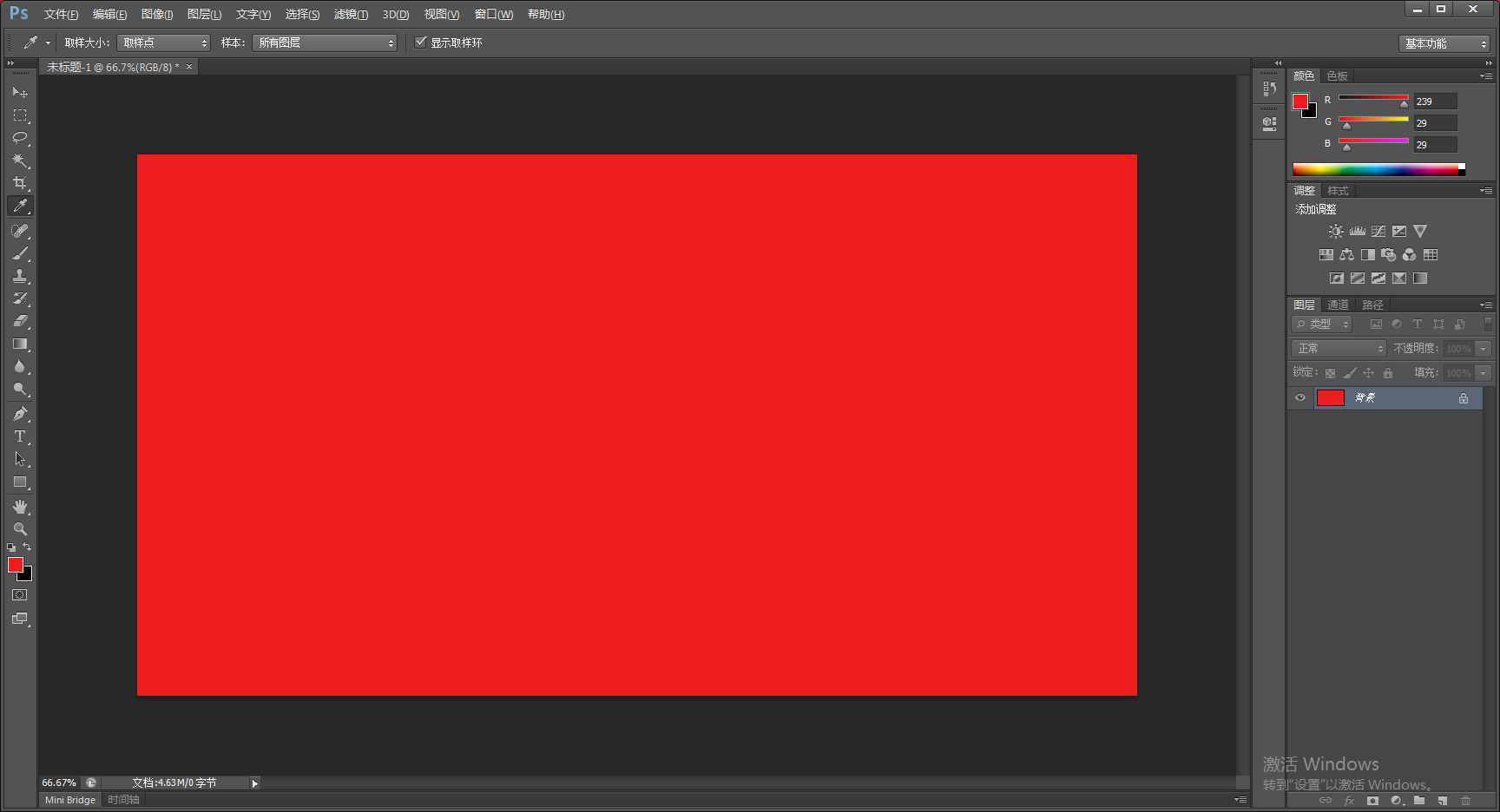Screen dimensions: 1500x812
Task: Open the 样本 所有图层 dropdown
Action: [x=325, y=43]
